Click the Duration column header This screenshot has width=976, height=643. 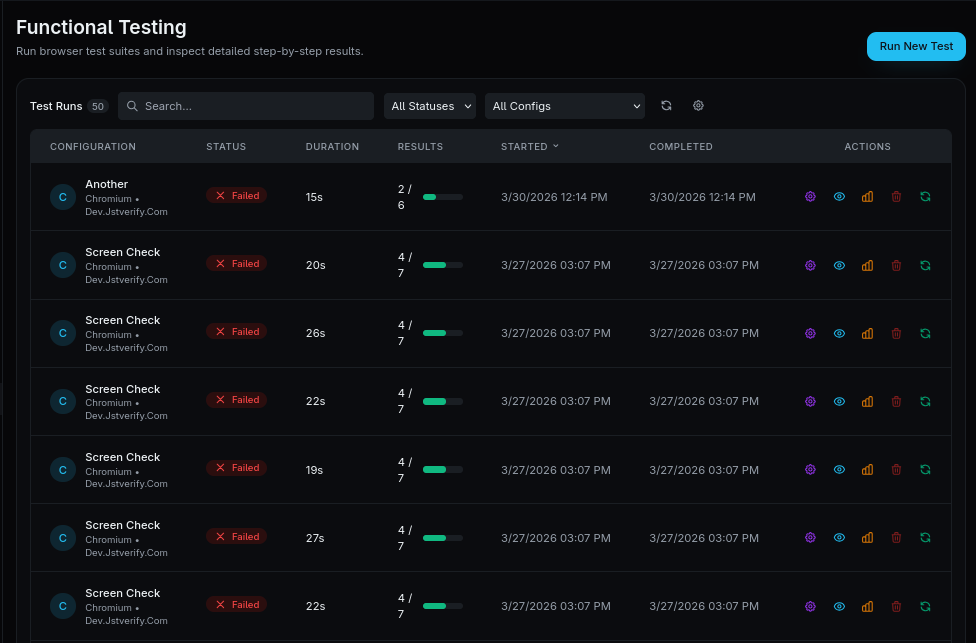coord(332,146)
